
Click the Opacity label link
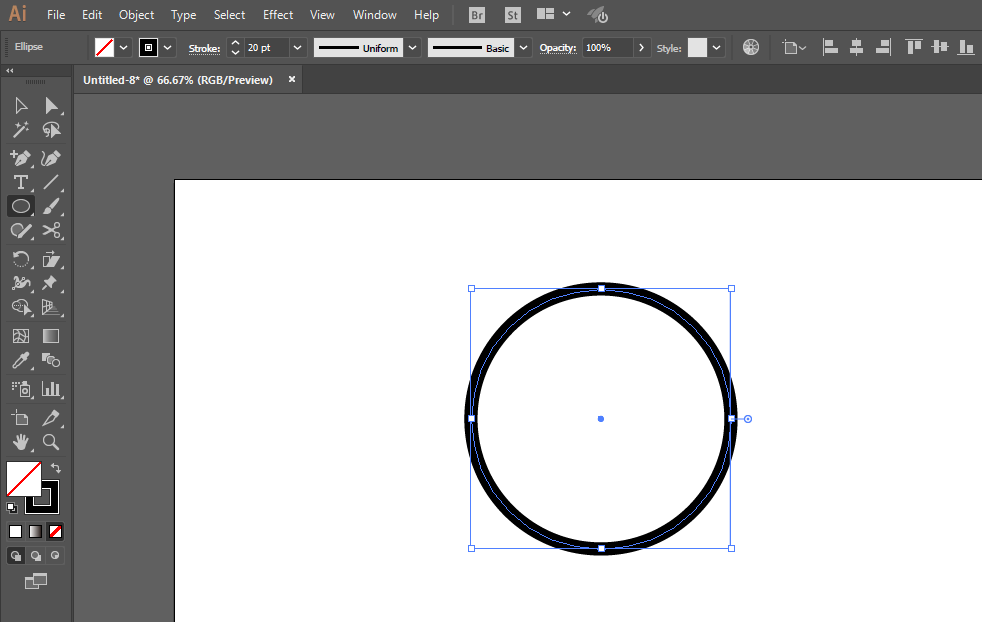(557, 48)
